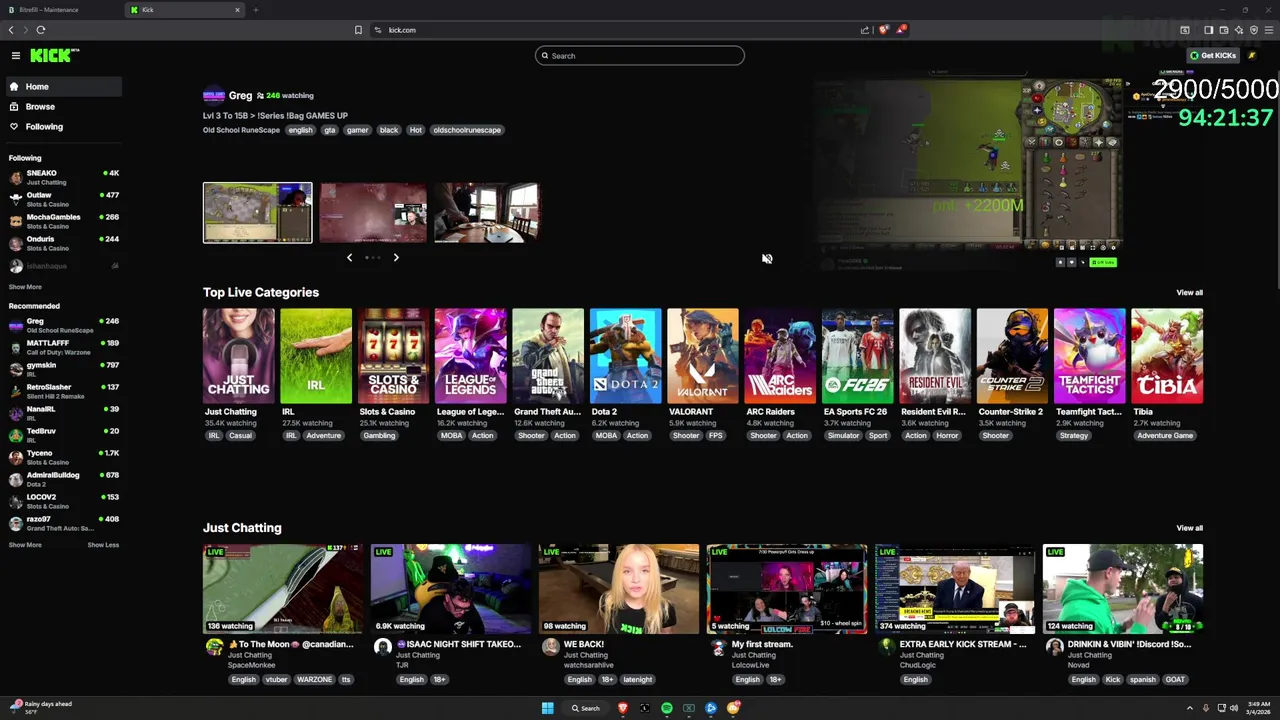View all Just Chatting streams
The height and width of the screenshot is (720, 1280).
click(1189, 528)
